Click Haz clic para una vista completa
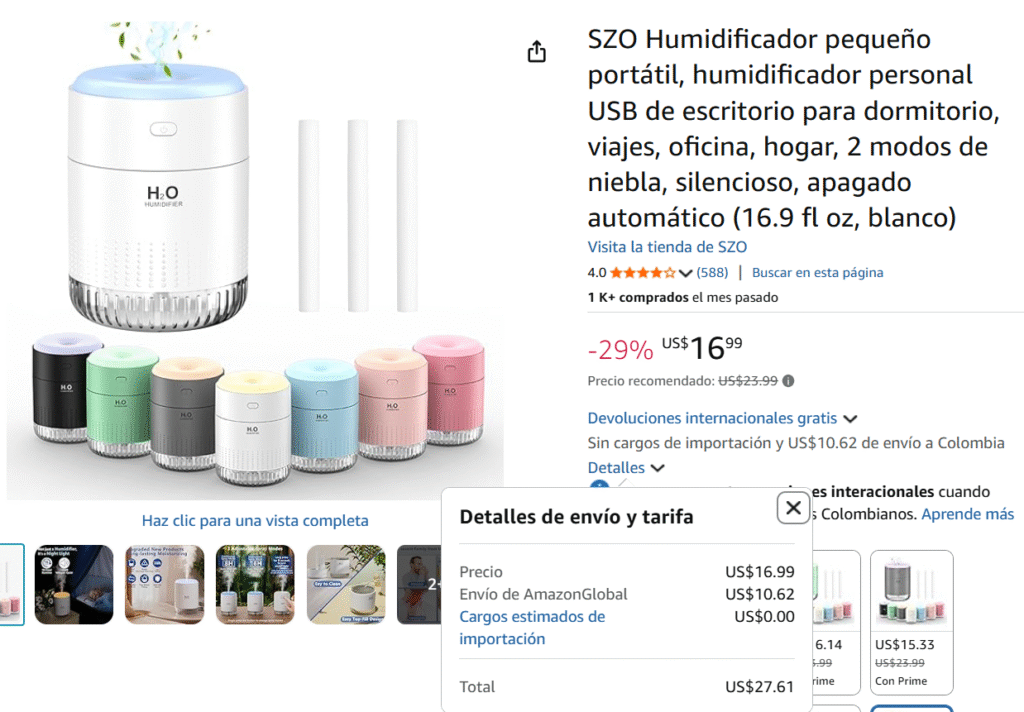The image size is (1024, 712). point(255,521)
